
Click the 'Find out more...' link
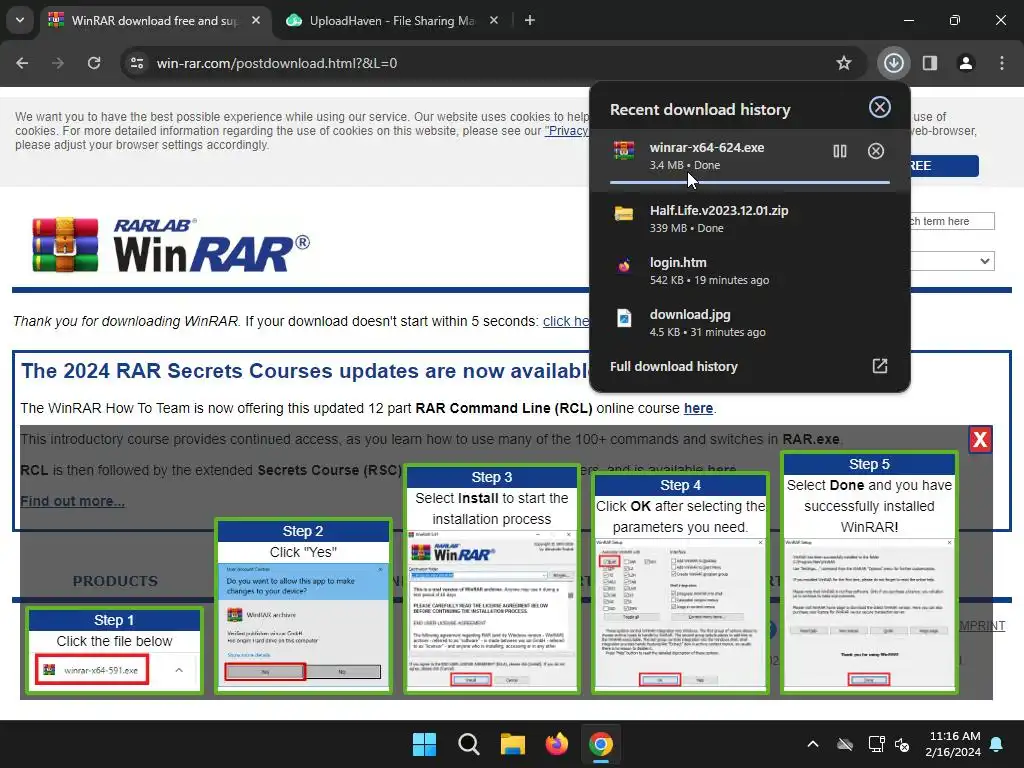72,501
